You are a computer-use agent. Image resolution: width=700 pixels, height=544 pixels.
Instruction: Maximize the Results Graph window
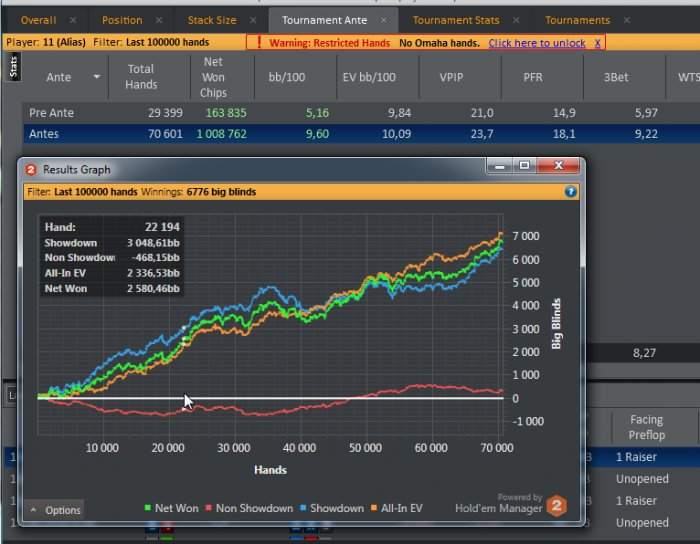(x=524, y=166)
